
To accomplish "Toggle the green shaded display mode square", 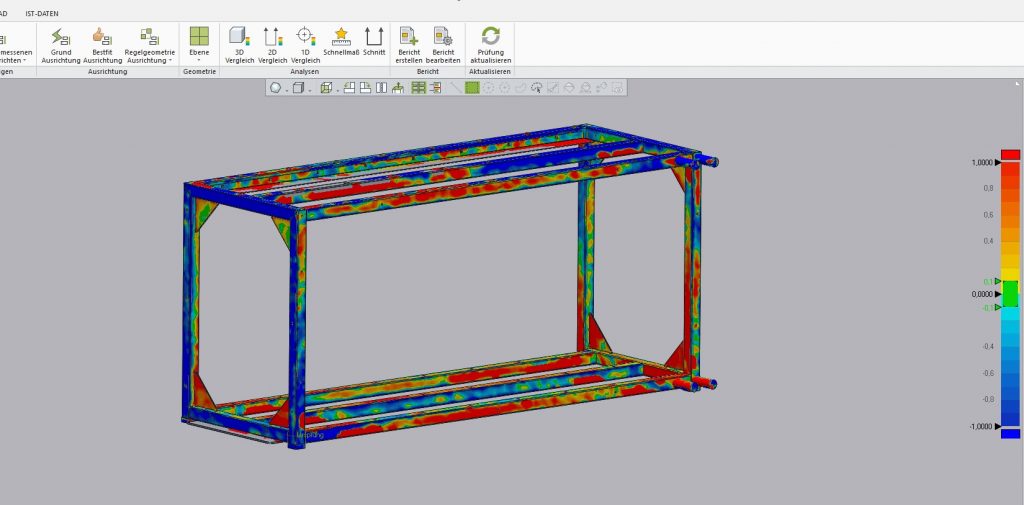I will 472,88.
